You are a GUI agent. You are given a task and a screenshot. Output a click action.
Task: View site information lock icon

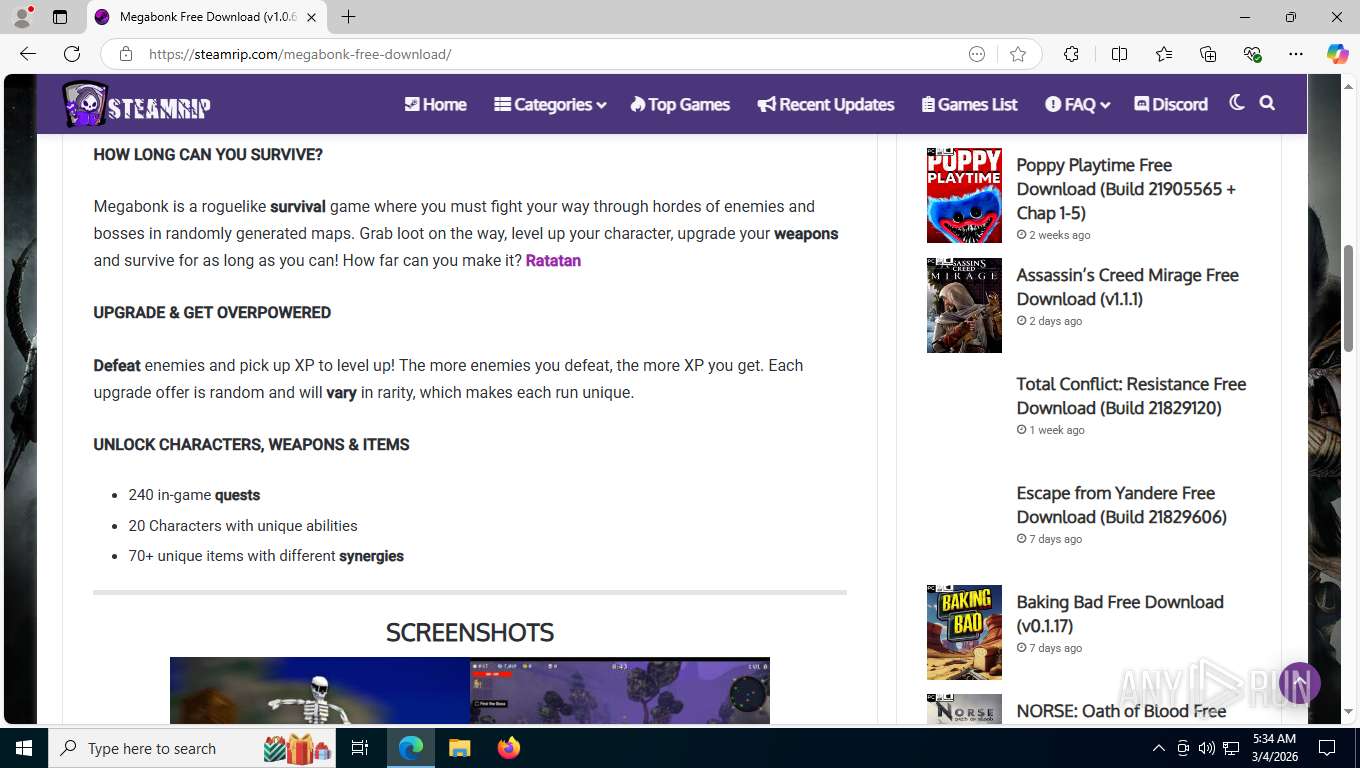(126, 54)
